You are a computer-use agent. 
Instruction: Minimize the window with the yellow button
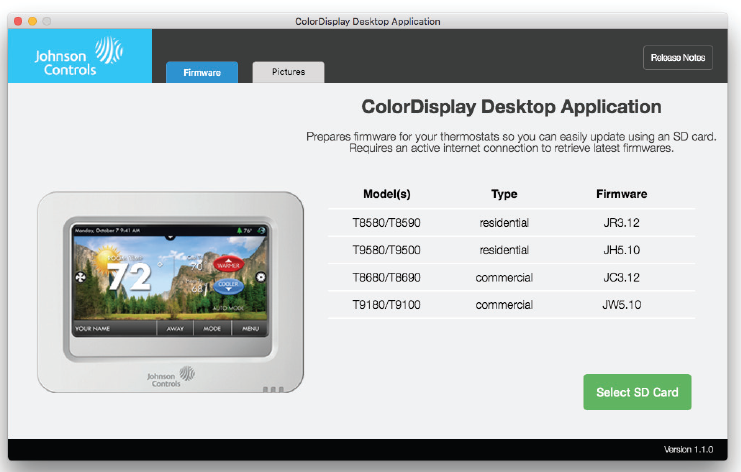(33, 21)
